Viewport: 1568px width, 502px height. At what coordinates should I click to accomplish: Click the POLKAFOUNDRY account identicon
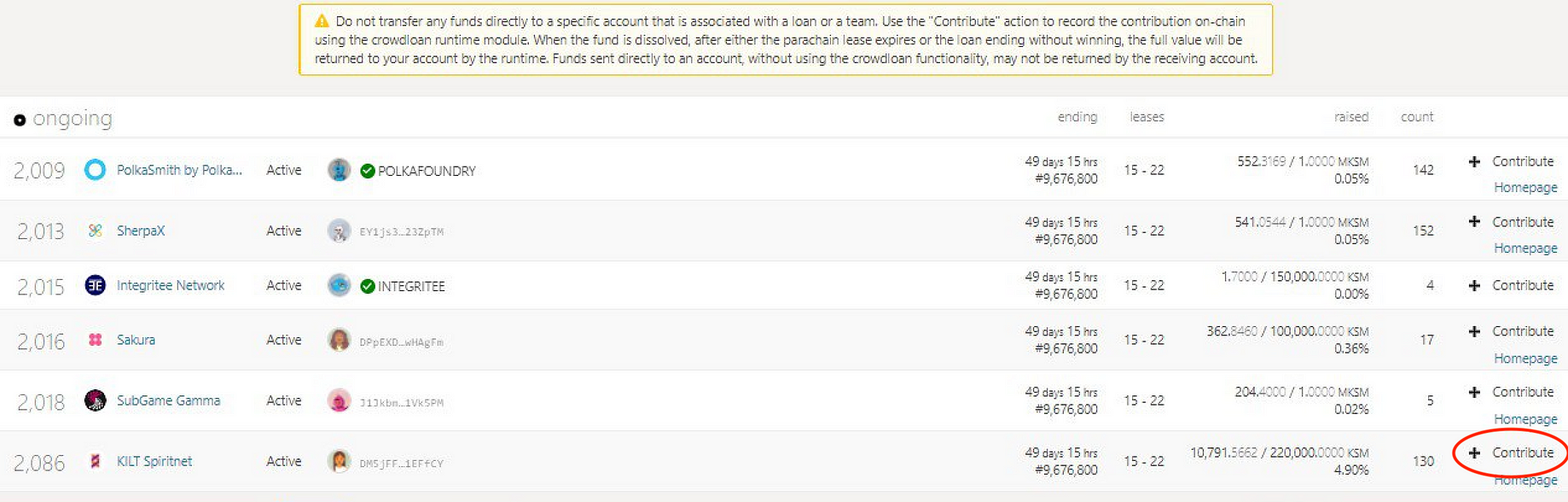pyautogui.click(x=339, y=170)
